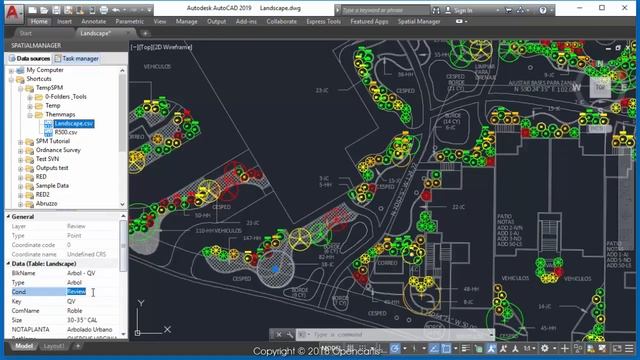Expand the 0-Folders_Tools folder node
This screenshot has height=360, width=640.
point(30,97)
